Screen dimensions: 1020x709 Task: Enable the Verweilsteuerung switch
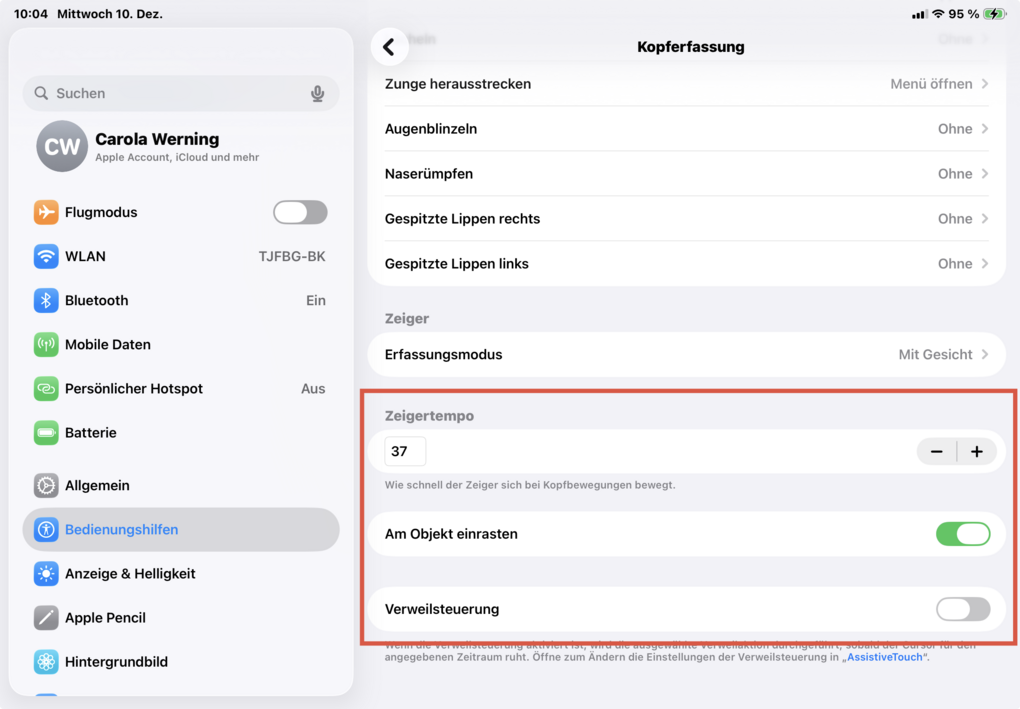click(x=962, y=609)
